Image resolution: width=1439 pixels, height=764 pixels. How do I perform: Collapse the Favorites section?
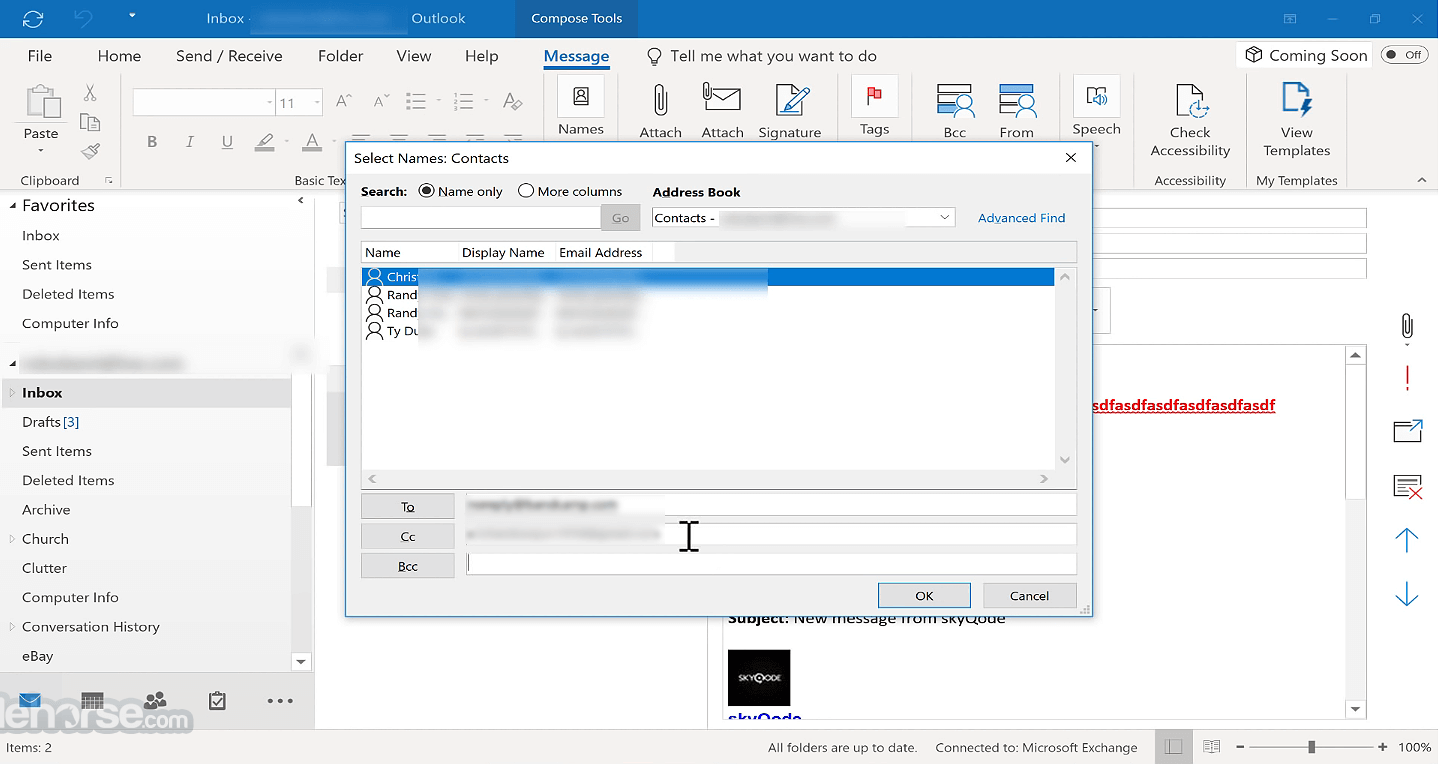[13, 205]
